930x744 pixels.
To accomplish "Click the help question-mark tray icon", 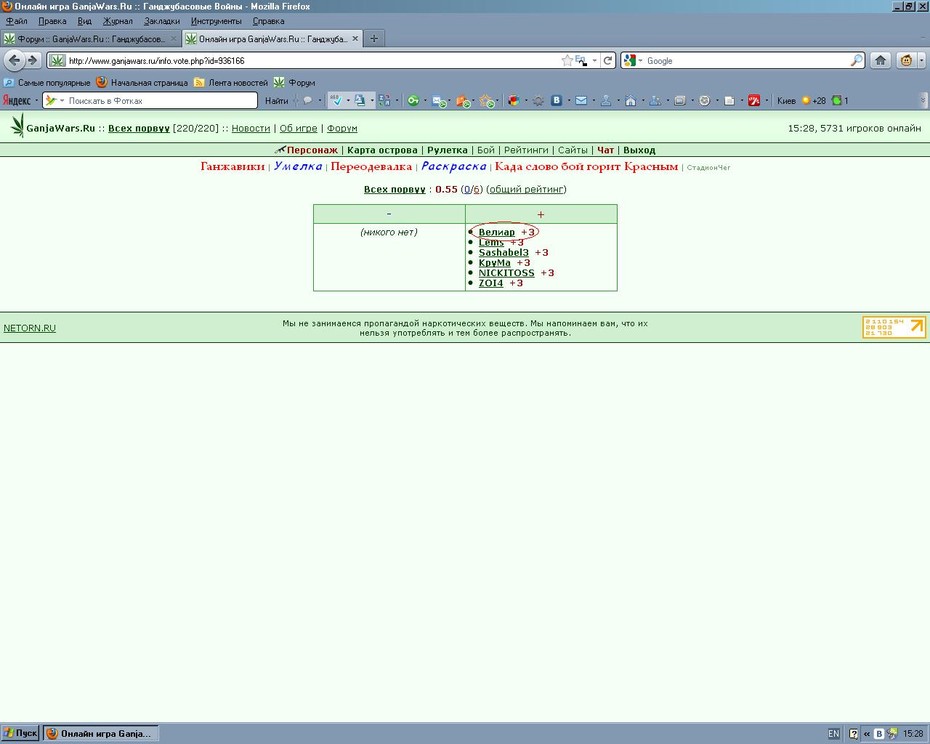I will coord(853,734).
